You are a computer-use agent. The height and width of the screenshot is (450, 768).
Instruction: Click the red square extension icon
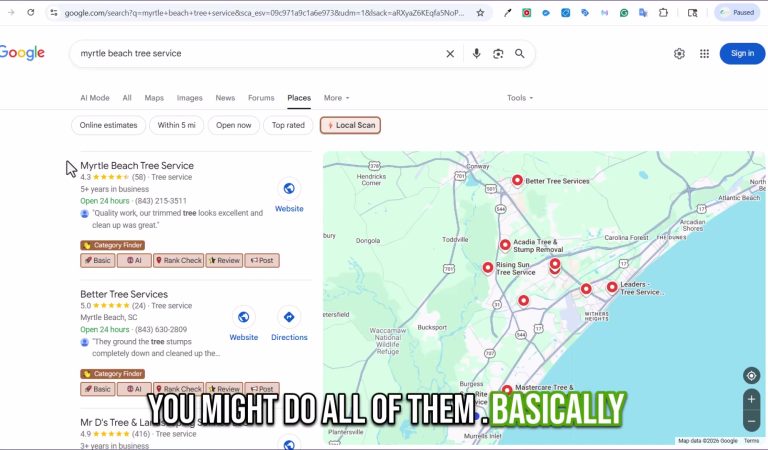point(527,13)
